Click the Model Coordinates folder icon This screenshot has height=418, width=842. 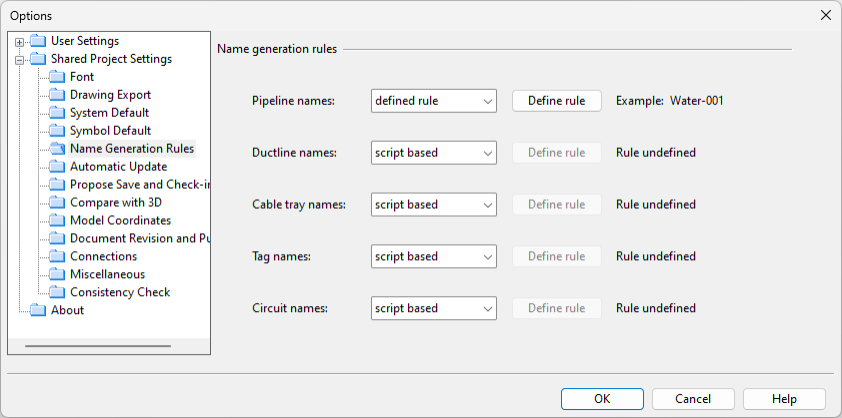coord(58,221)
